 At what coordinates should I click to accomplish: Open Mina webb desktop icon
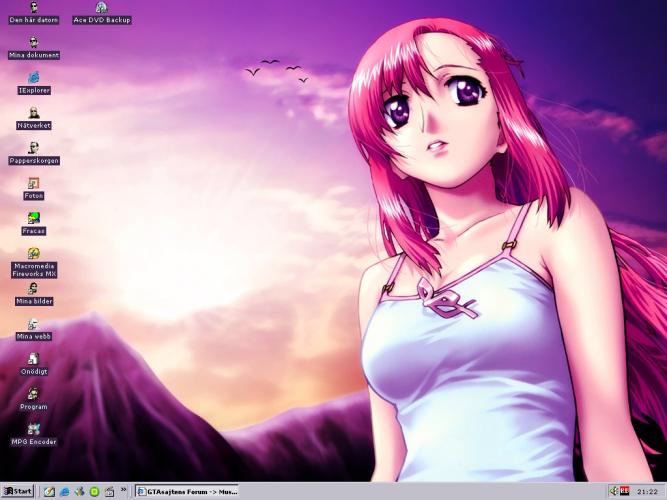click(33, 325)
